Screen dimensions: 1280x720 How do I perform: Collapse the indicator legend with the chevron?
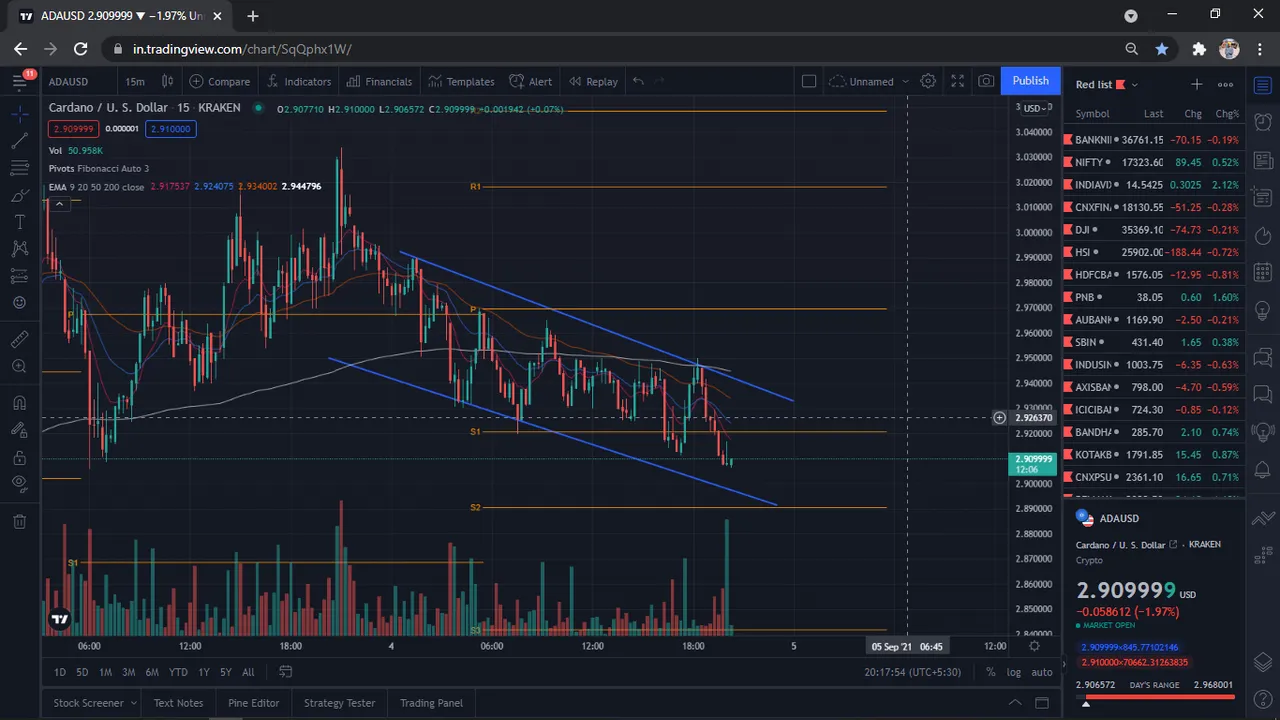coord(59,204)
